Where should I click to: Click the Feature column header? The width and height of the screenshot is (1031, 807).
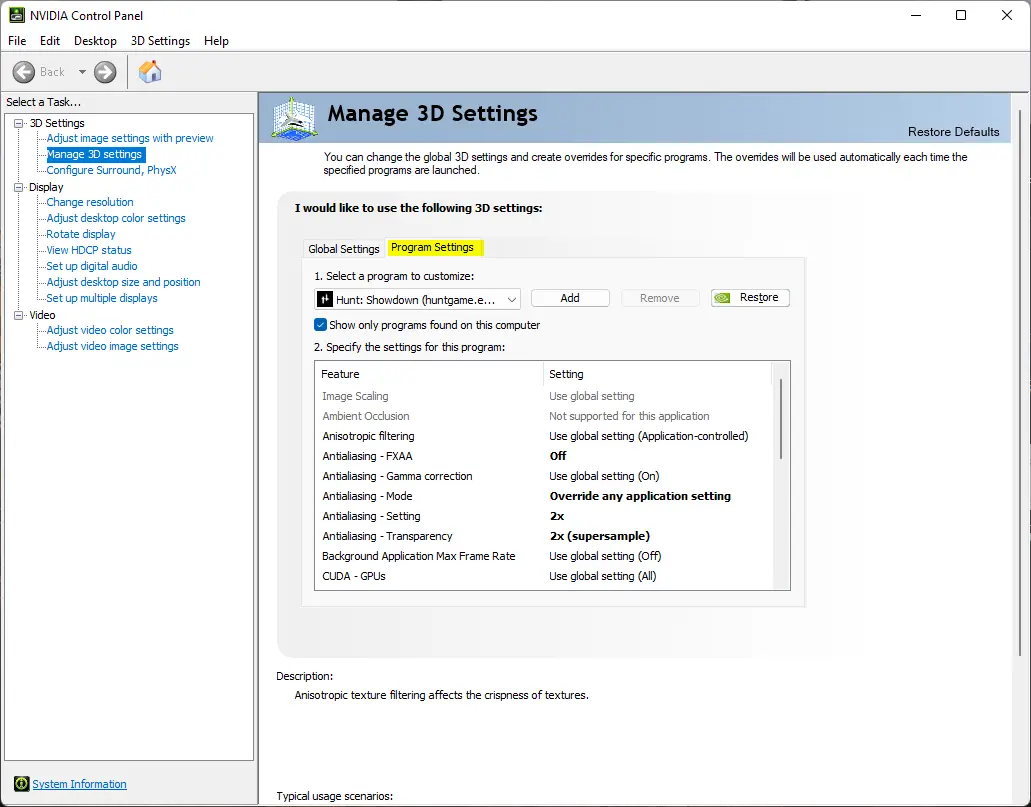coord(429,374)
